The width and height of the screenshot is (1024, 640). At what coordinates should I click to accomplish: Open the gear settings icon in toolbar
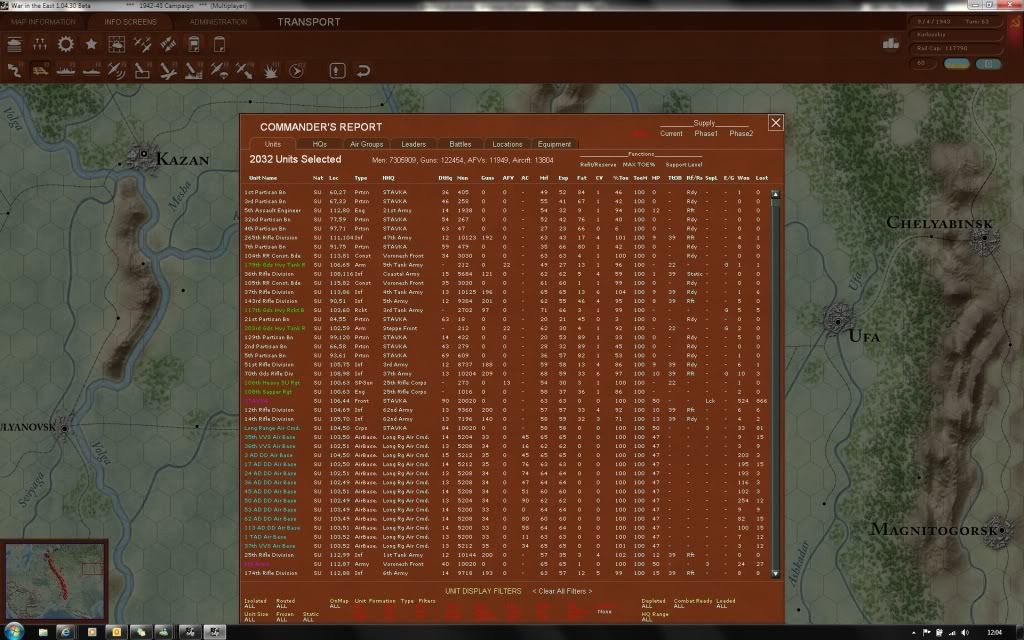pos(66,44)
